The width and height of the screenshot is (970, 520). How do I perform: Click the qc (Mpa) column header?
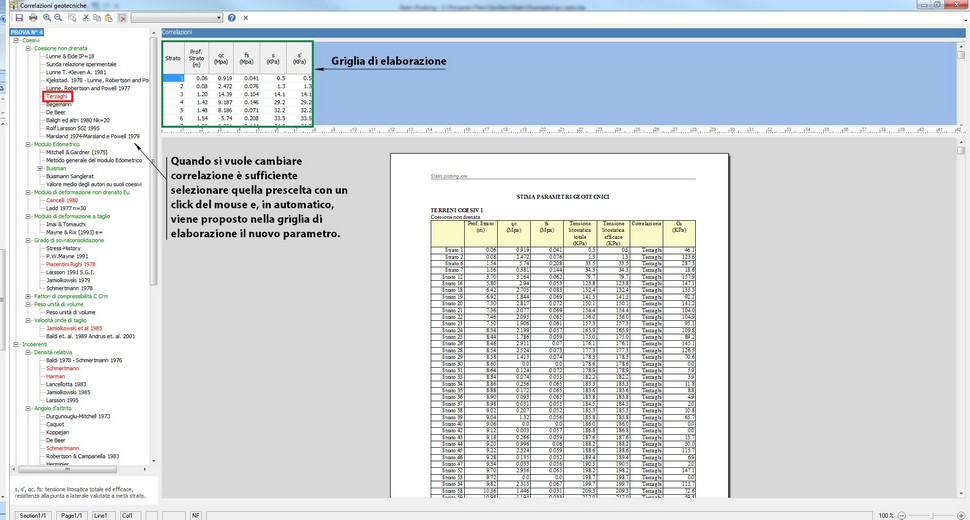(221, 59)
